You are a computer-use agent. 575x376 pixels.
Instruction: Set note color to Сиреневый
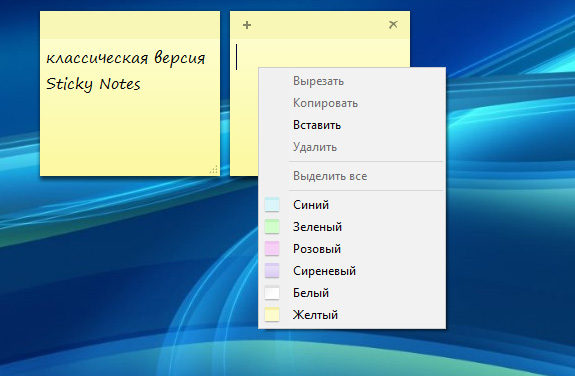[352, 271]
